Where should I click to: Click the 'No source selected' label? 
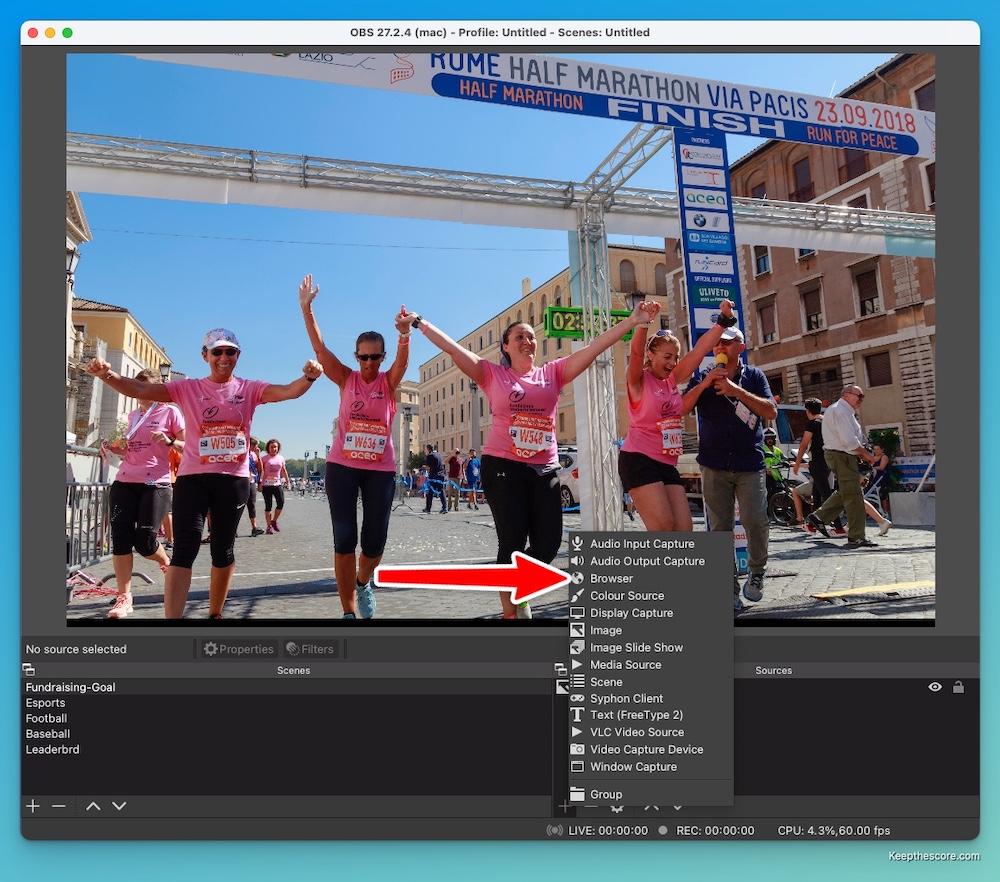point(76,649)
